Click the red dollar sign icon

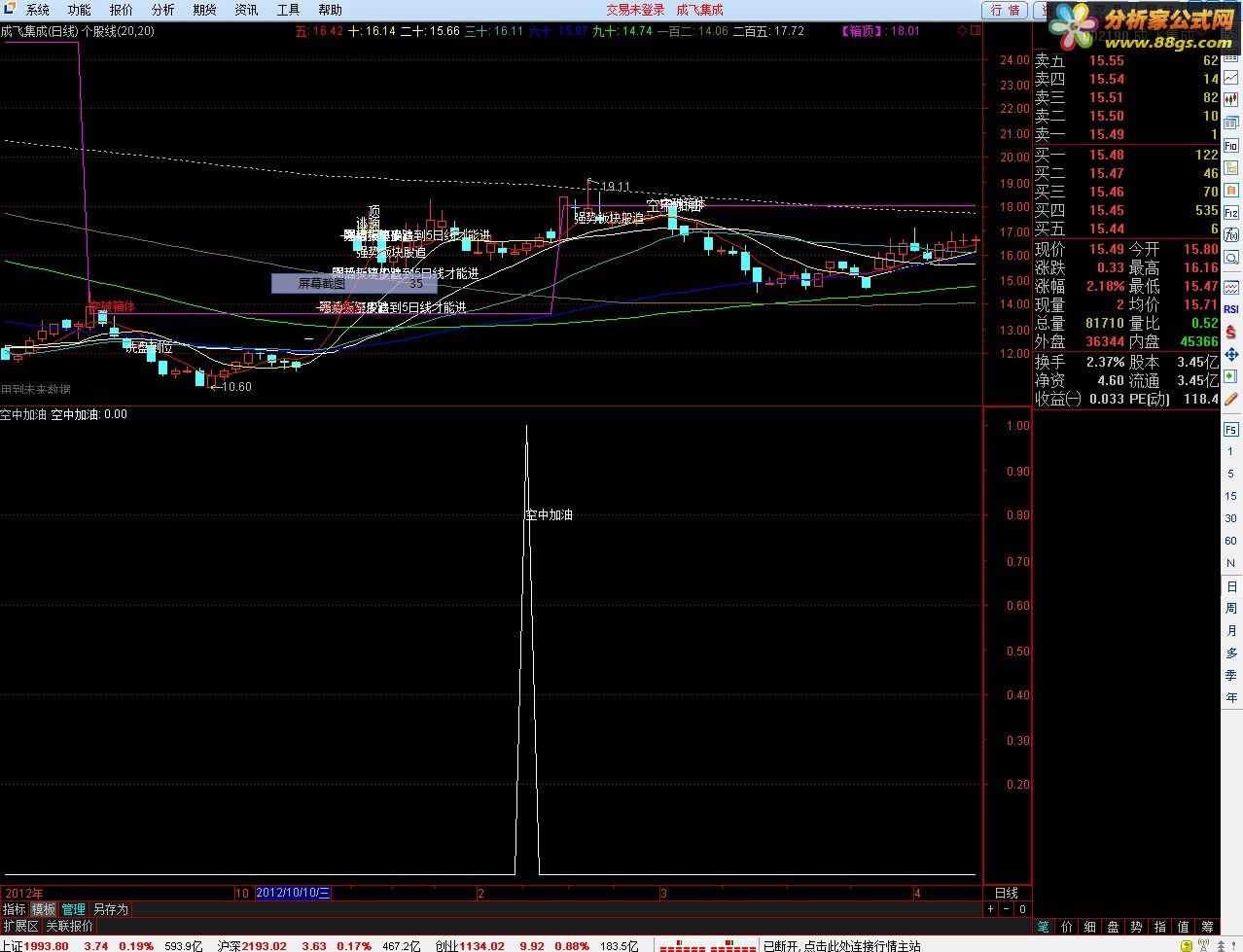1230,332
